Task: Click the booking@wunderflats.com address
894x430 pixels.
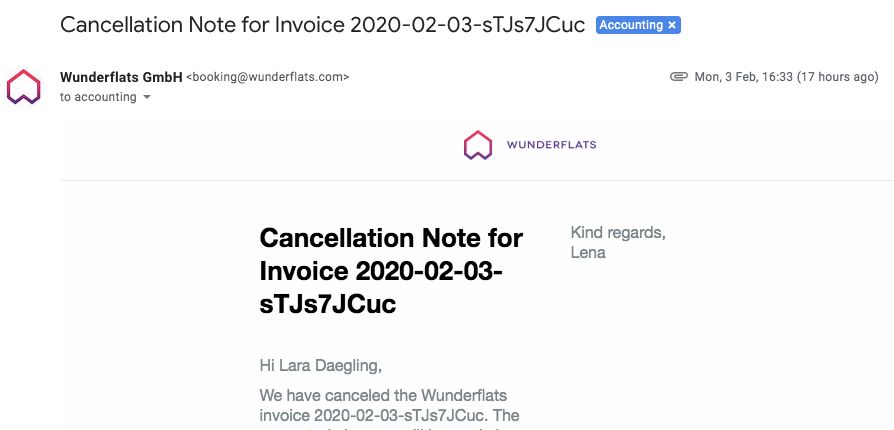Action: coord(267,77)
